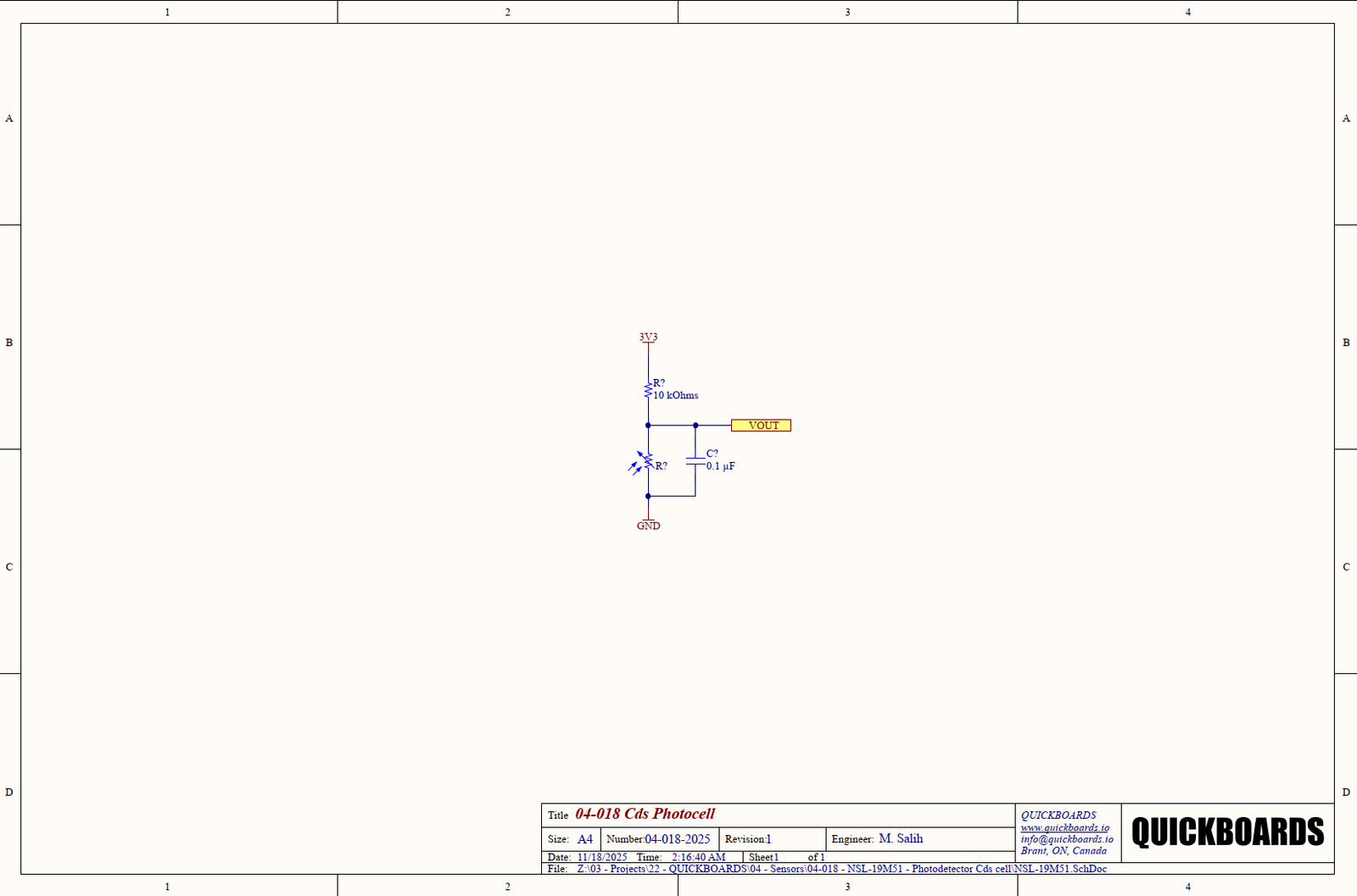Click the file path ending in NSL-19M51.SchDoc

pyautogui.click(x=841, y=869)
